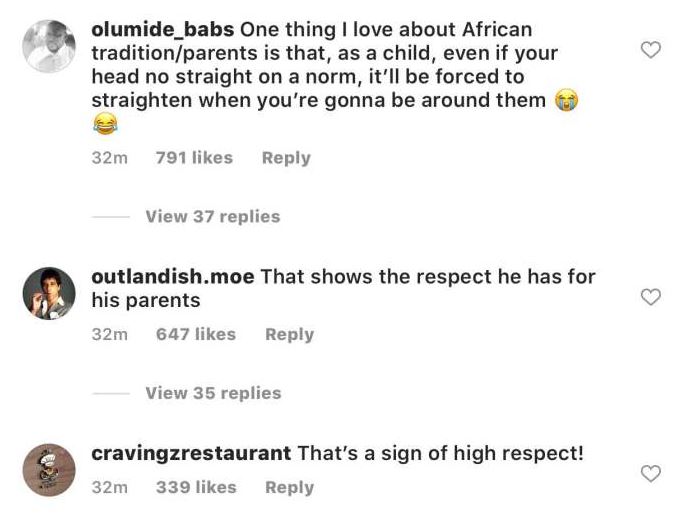Reply to olumide_babs' comment
This screenshot has height=513, width=699.
[x=286, y=158]
